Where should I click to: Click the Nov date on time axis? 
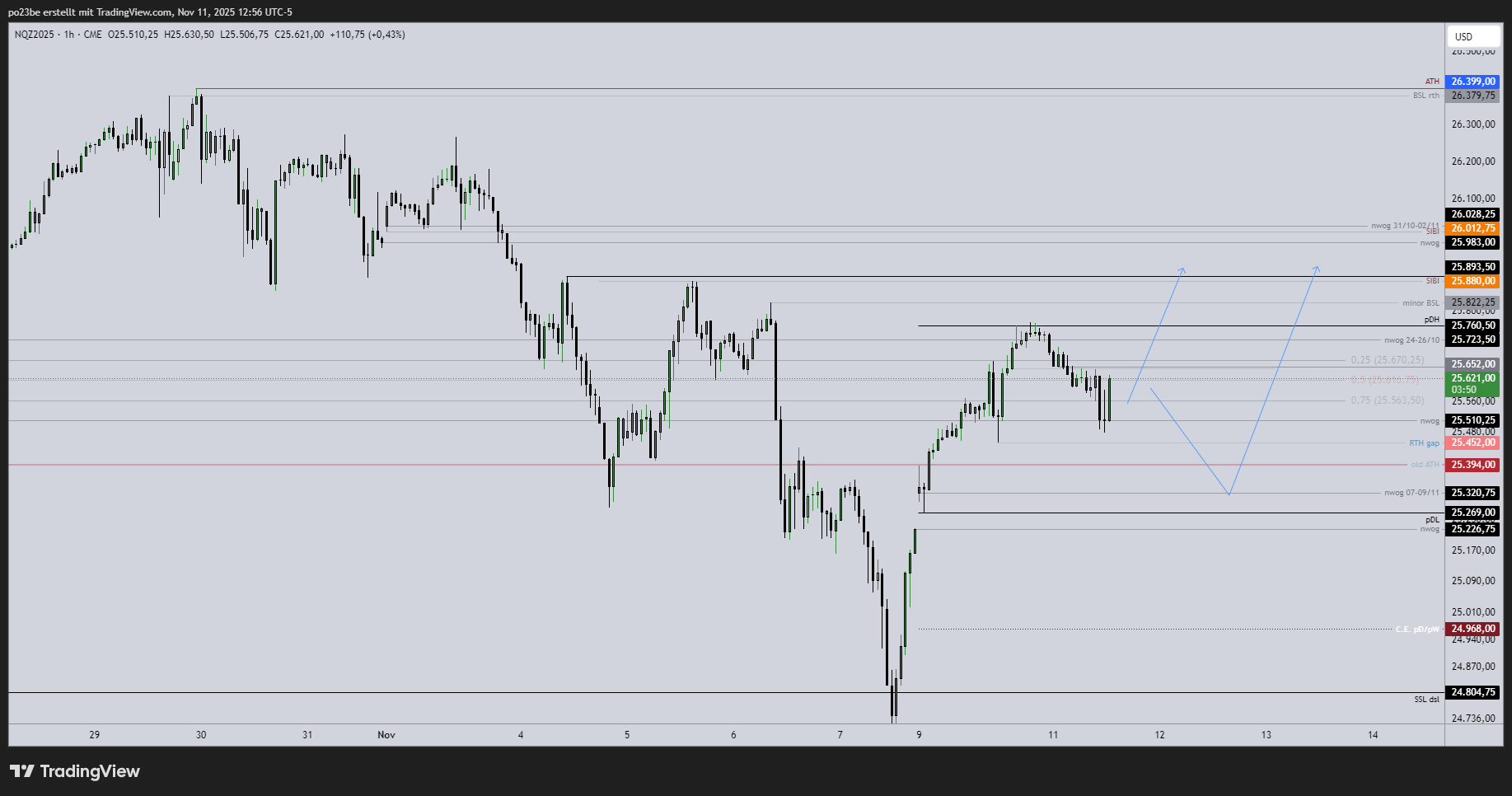(x=386, y=734)
